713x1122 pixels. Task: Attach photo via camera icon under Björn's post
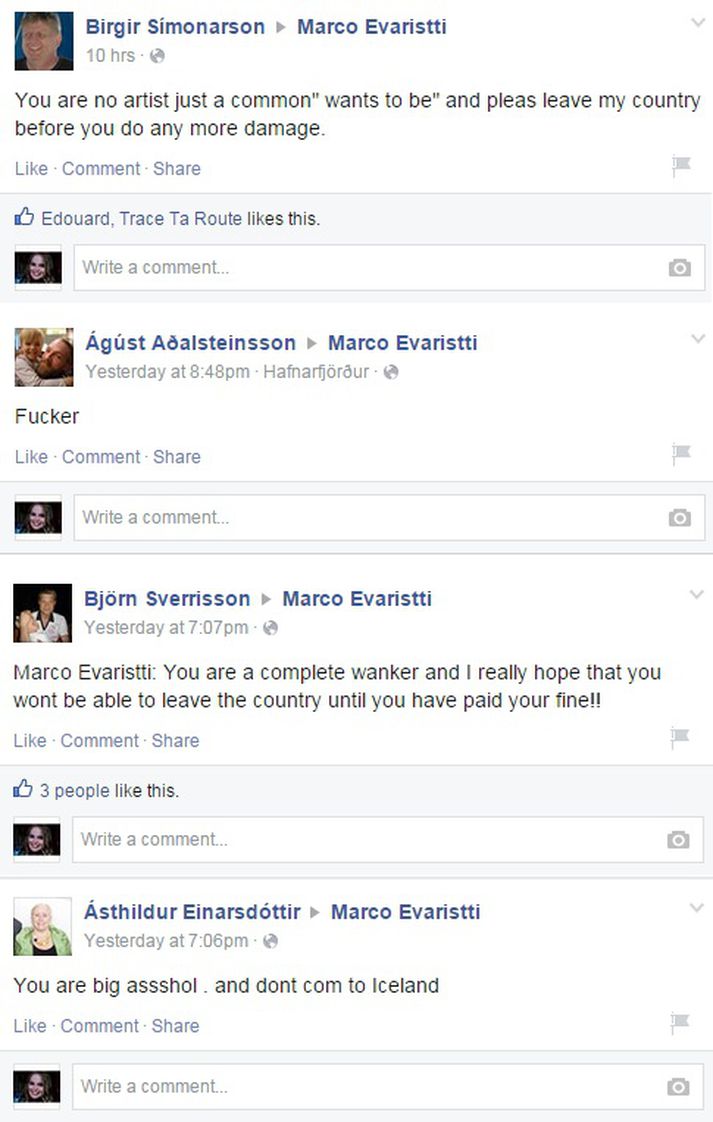coord(678,839)
